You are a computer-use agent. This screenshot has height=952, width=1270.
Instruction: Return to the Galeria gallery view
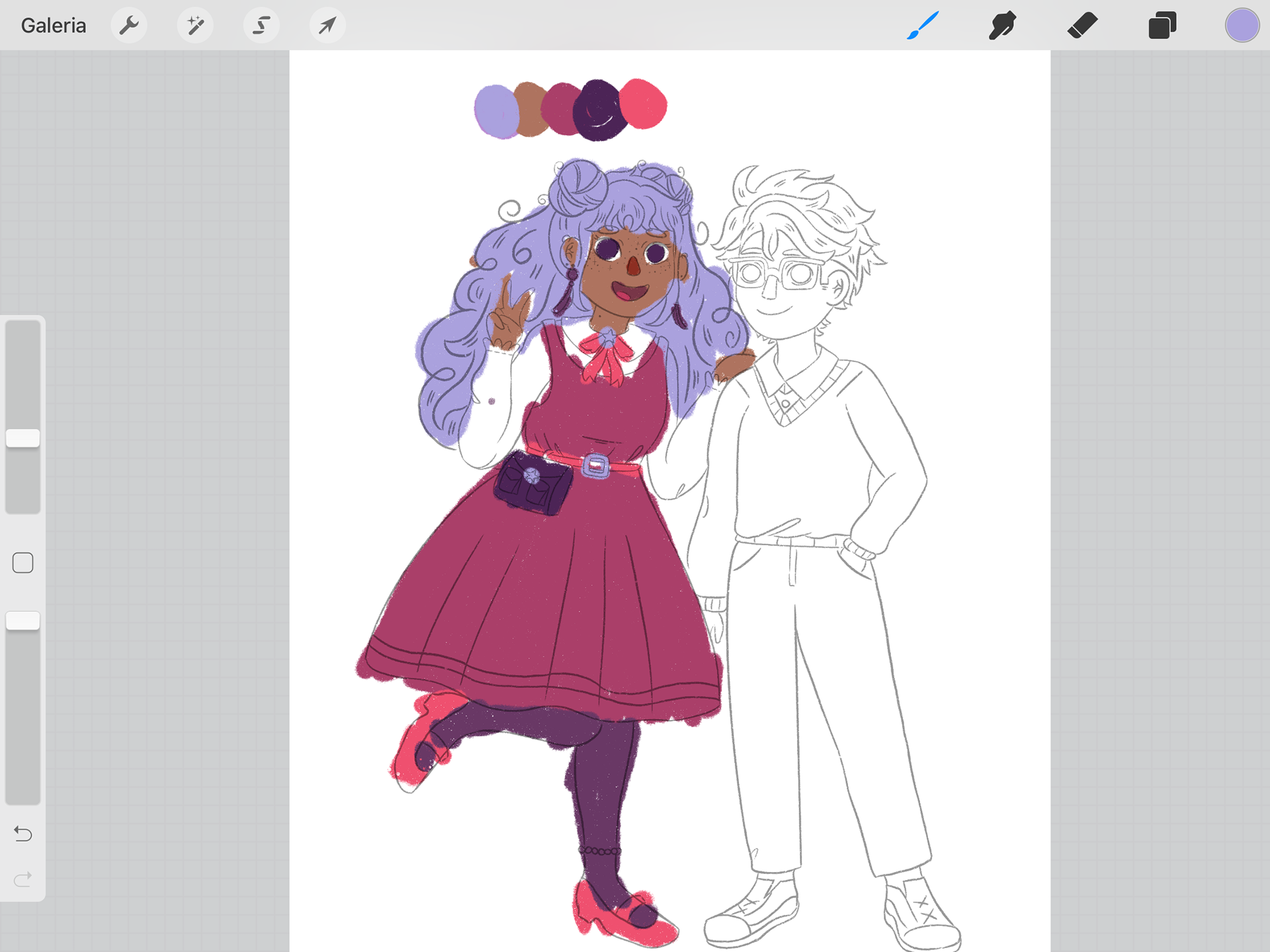(54, 26)
